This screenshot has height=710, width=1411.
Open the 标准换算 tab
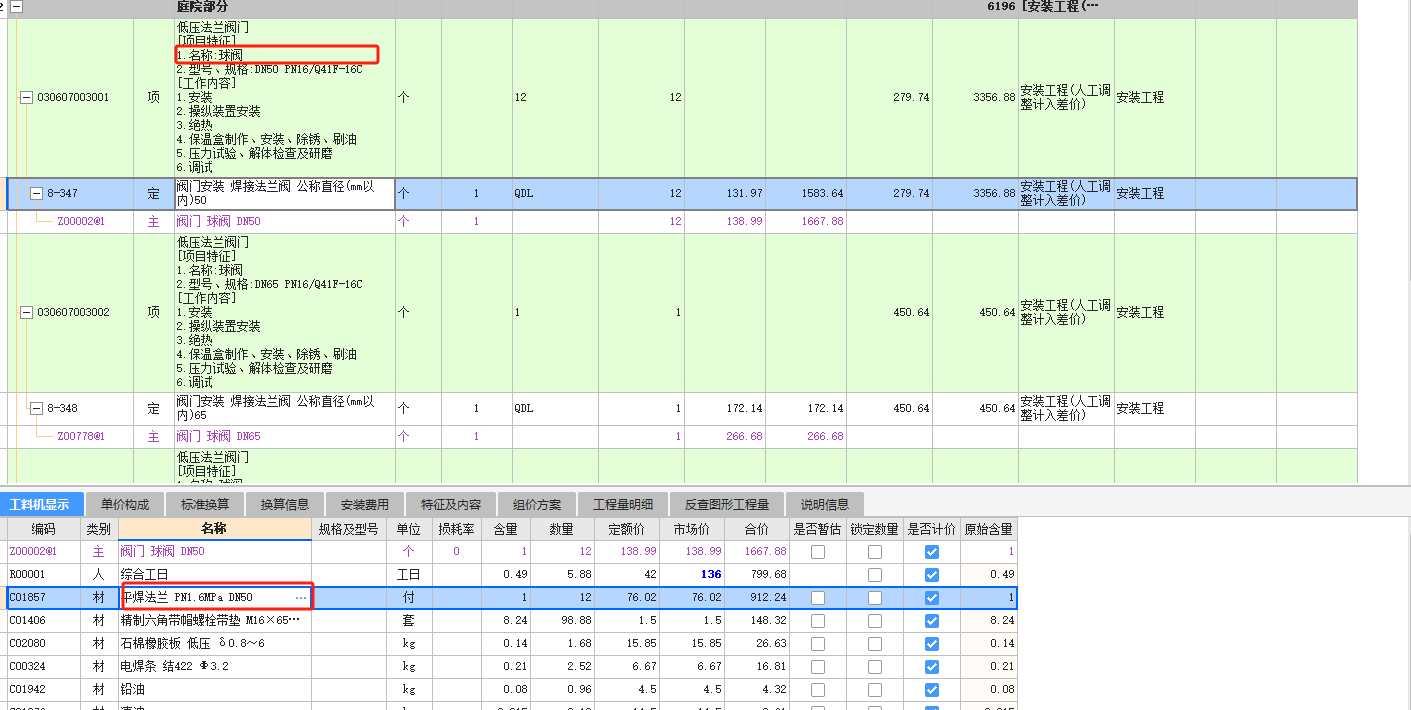[205, 504]
